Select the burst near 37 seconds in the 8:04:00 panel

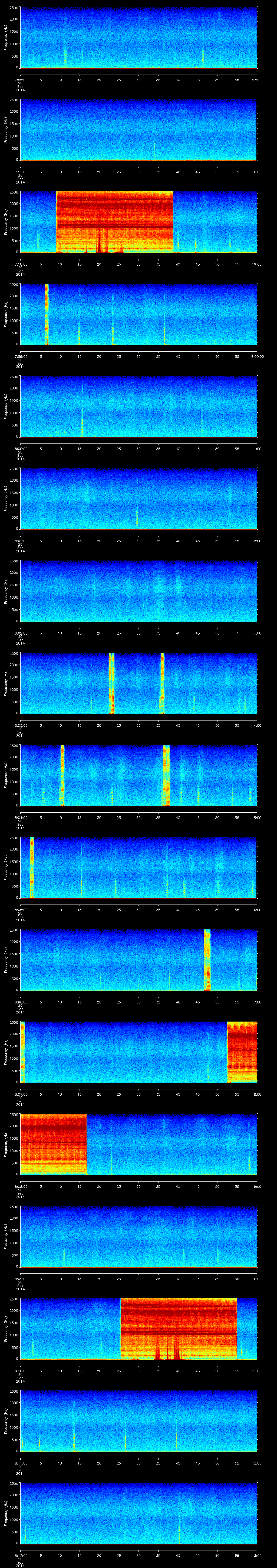point(166,775)
